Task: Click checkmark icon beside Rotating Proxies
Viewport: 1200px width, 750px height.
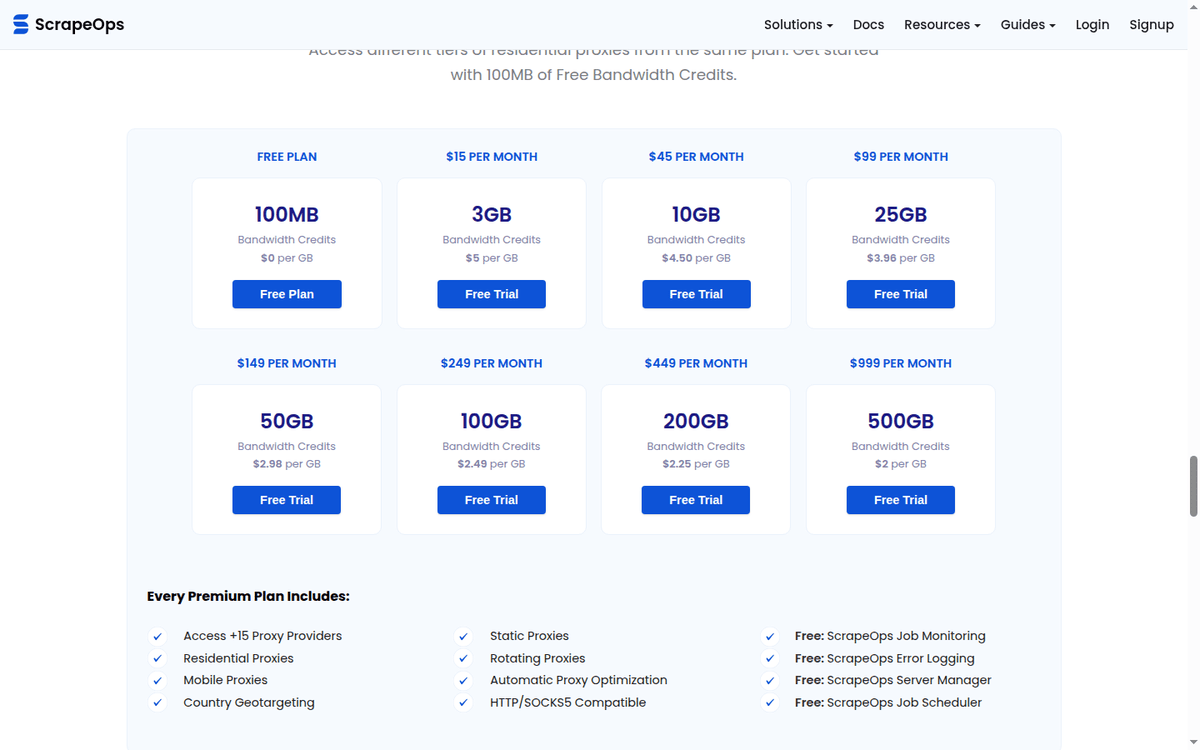Action: [463, 658]
